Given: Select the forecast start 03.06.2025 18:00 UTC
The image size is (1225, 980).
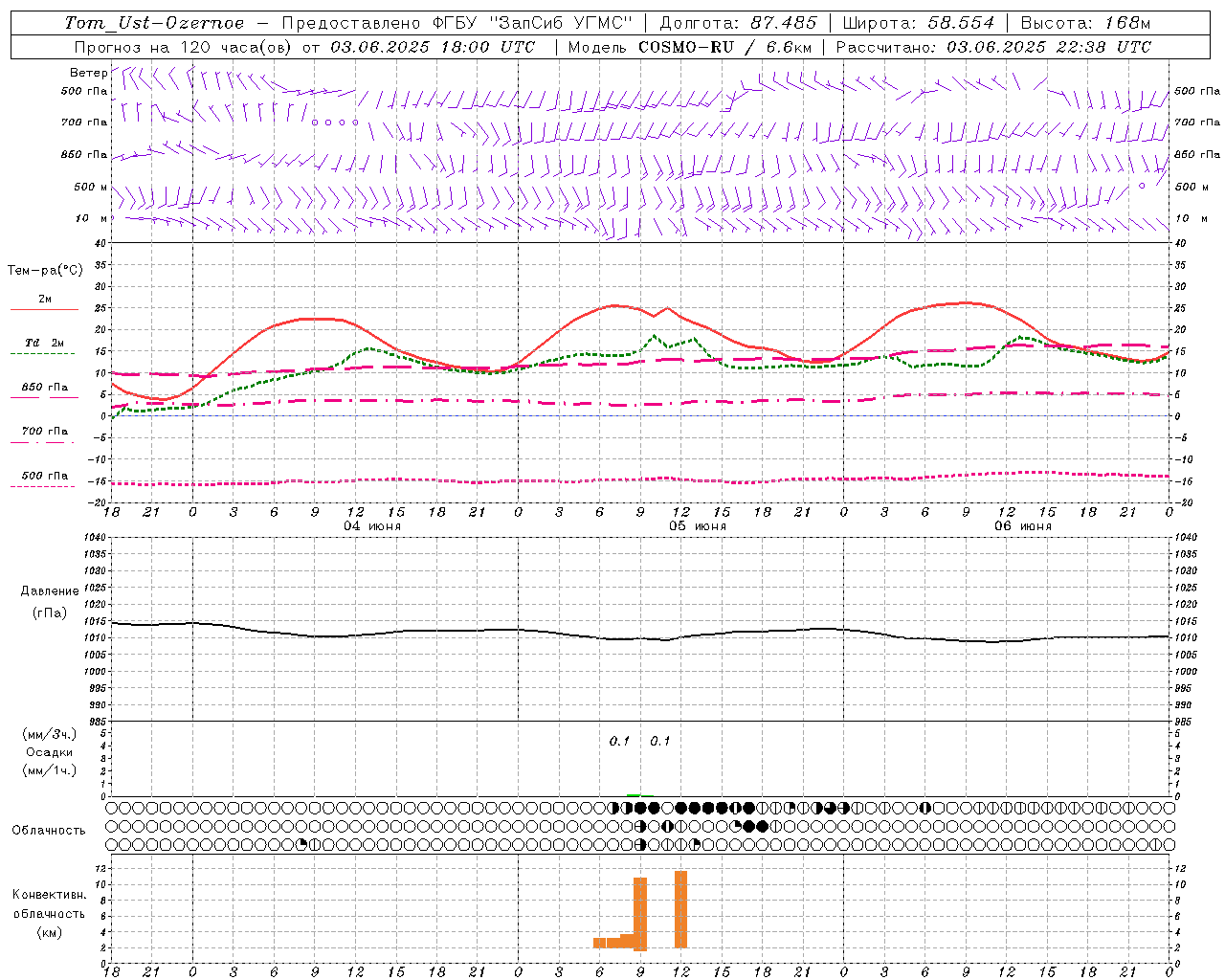Looking at the screenshot, I should pos(433,47).
